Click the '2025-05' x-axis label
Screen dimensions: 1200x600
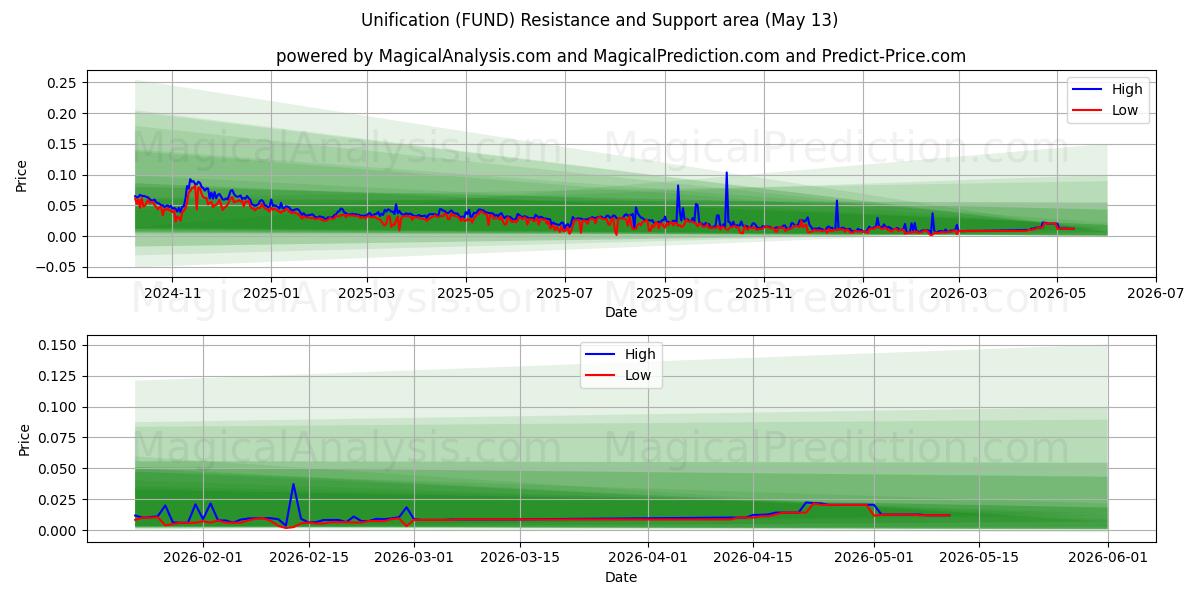[466, 293]
